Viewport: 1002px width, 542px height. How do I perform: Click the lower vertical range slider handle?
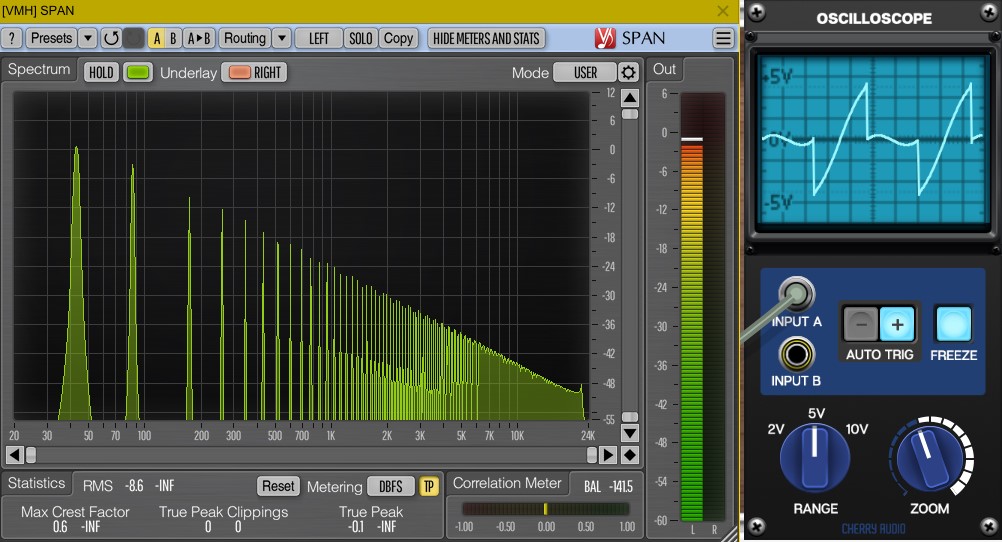pos(629,417)
